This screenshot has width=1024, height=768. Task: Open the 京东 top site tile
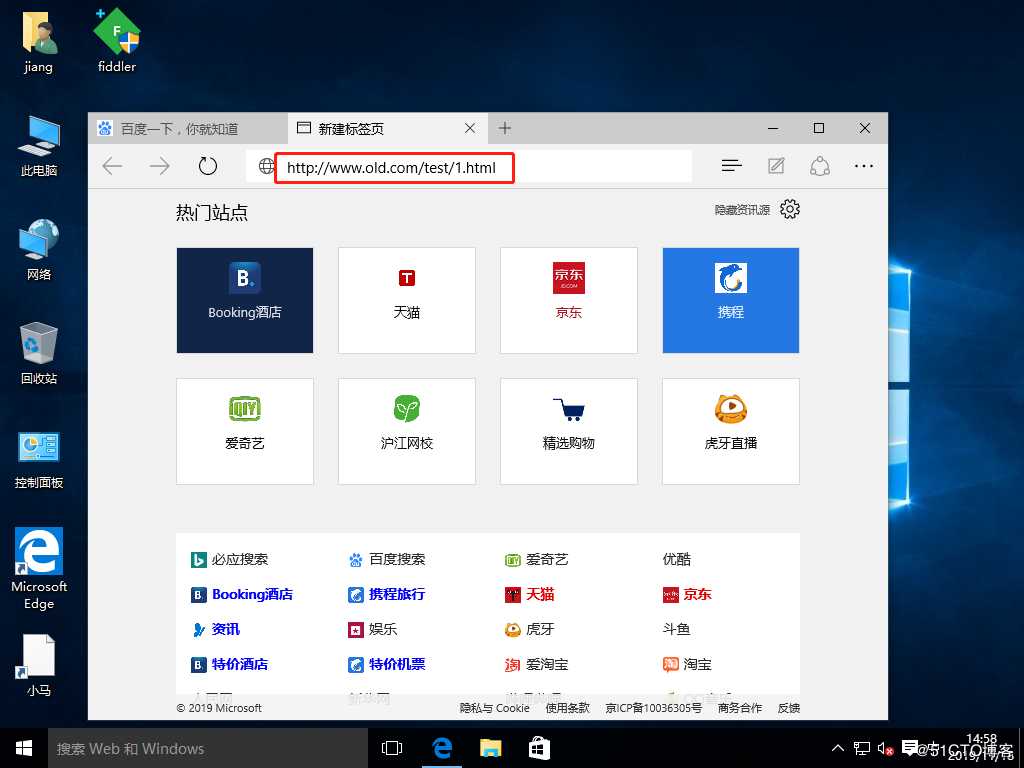(x=569, y=300)
